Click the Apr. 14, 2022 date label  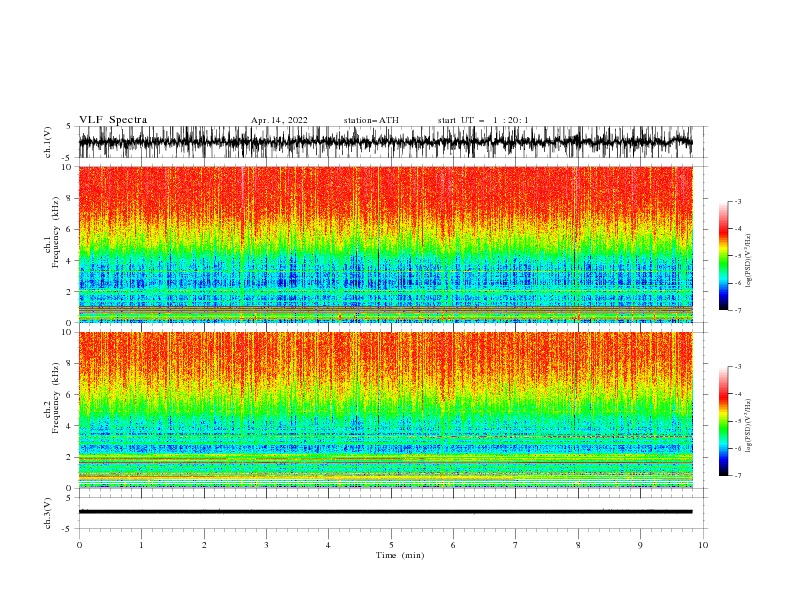pyautogui.click(x=279, y=120)
